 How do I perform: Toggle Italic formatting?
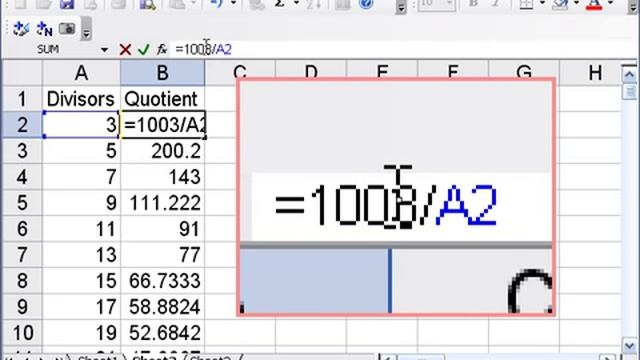tap(496, 4)
